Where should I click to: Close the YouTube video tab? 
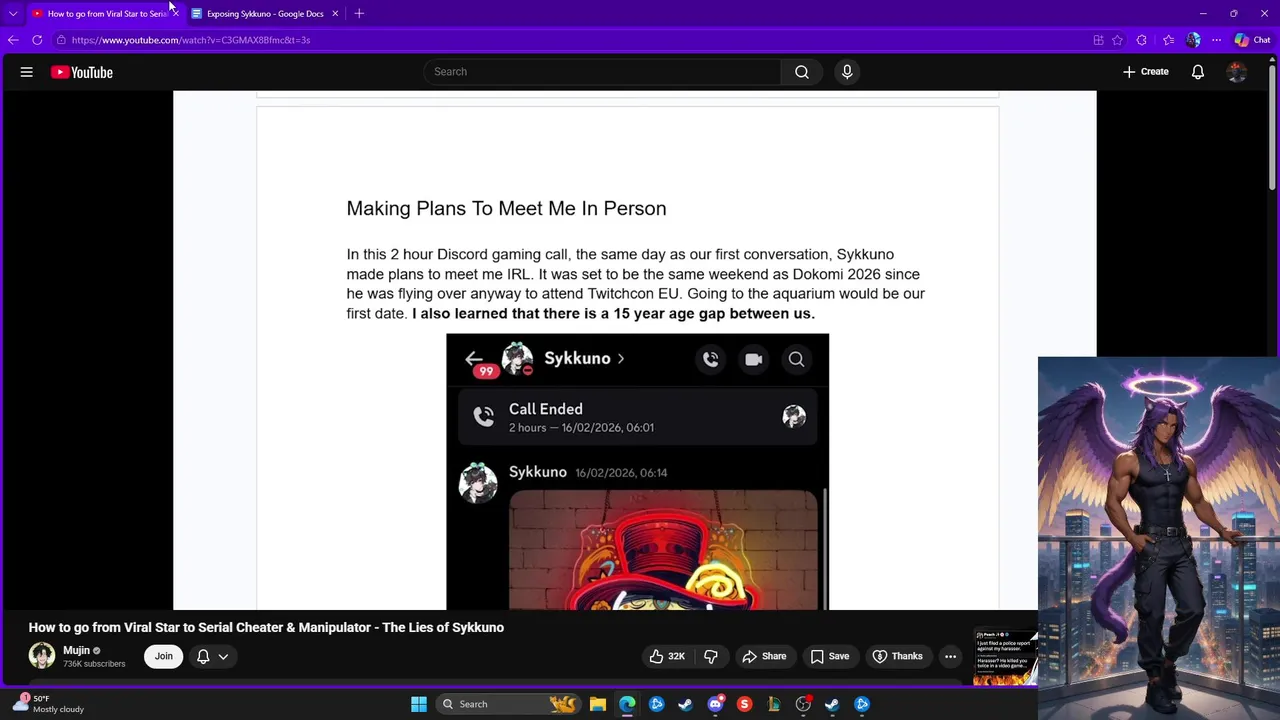175,14
